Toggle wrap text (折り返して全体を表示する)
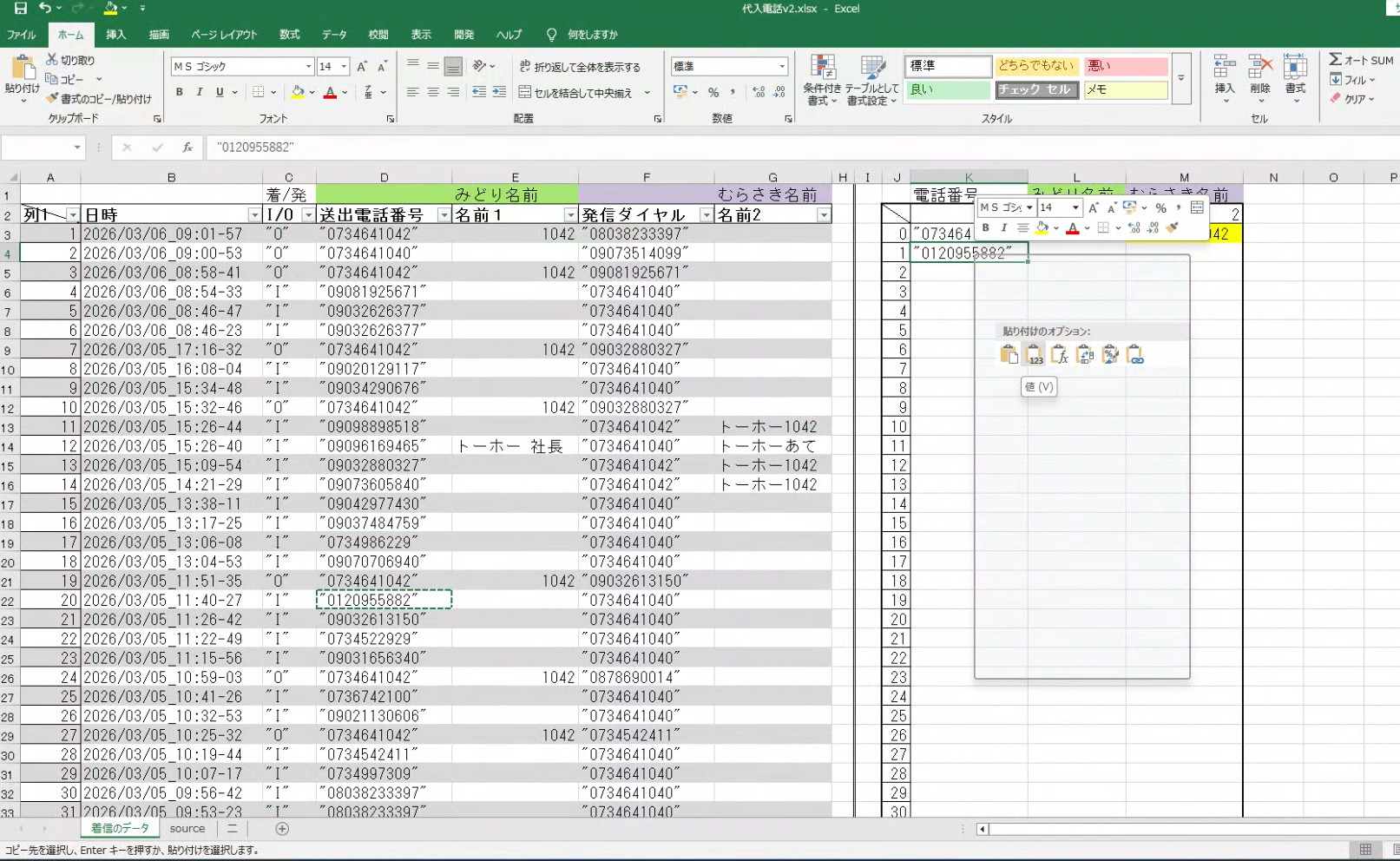 tap(580, 67)
